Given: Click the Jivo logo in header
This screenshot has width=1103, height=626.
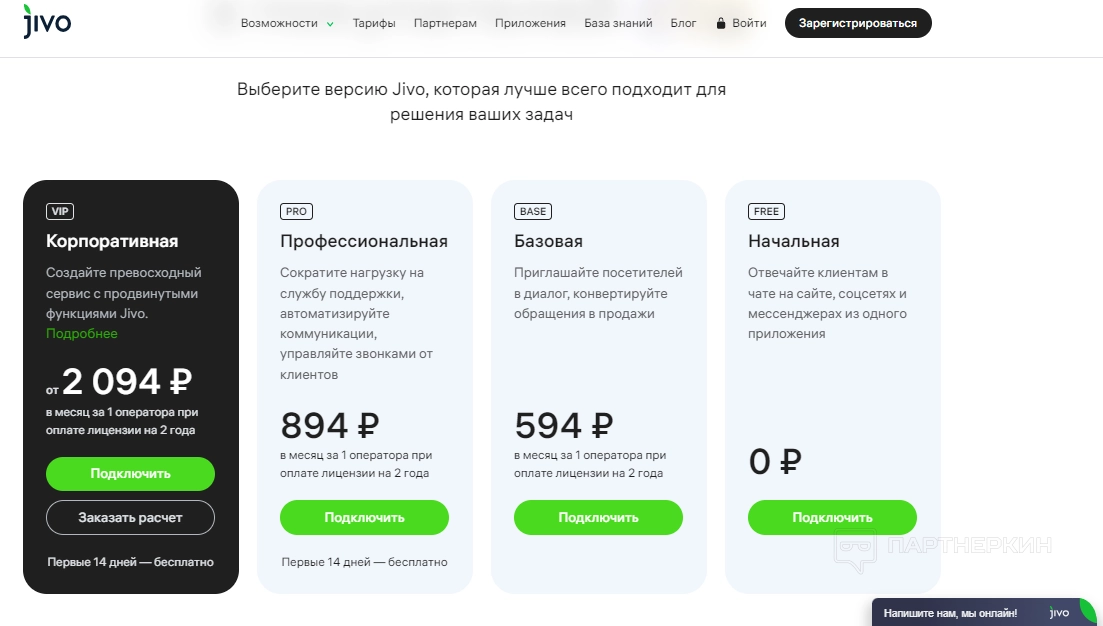Looking at the screenshot, I should tap(47, 22).
